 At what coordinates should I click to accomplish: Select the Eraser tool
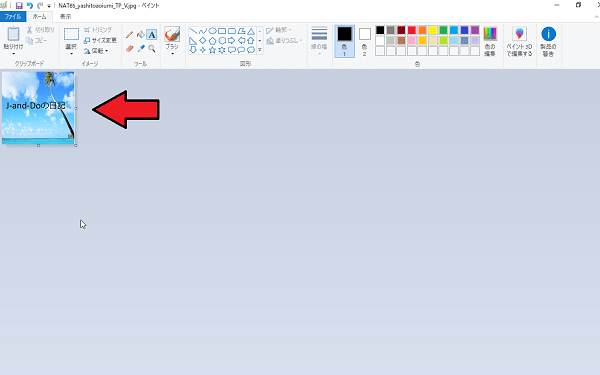pyautogui.click(x=129, y=49)
